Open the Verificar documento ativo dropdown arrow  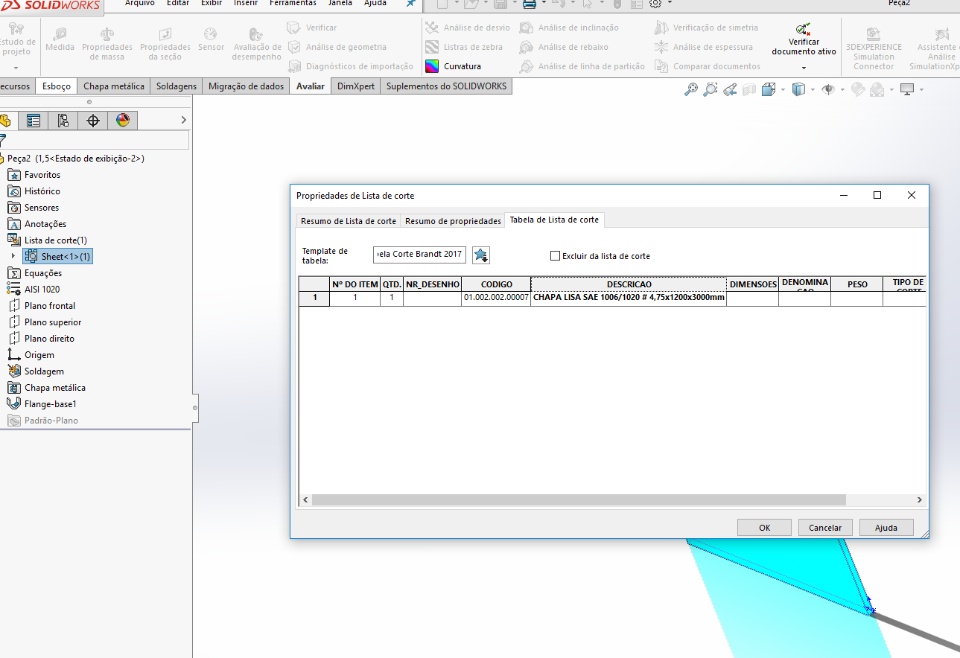tap(803, 67)
